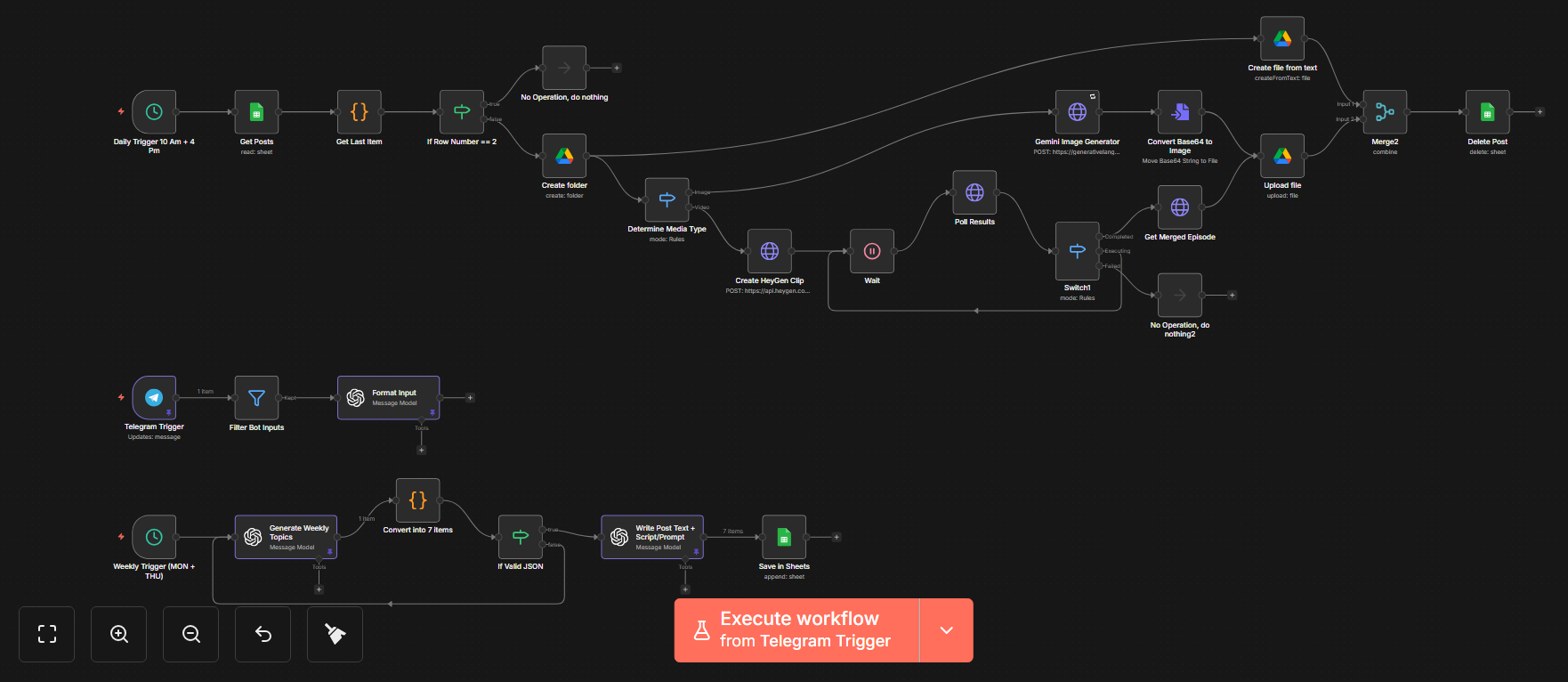
Task: Add a node after Delete Post
Action: tap(1540, 112)
